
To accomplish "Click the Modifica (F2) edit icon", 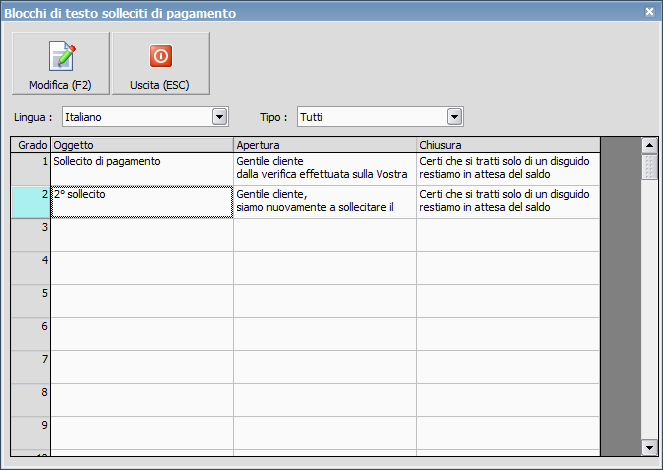I will click(x=60, y=56).
